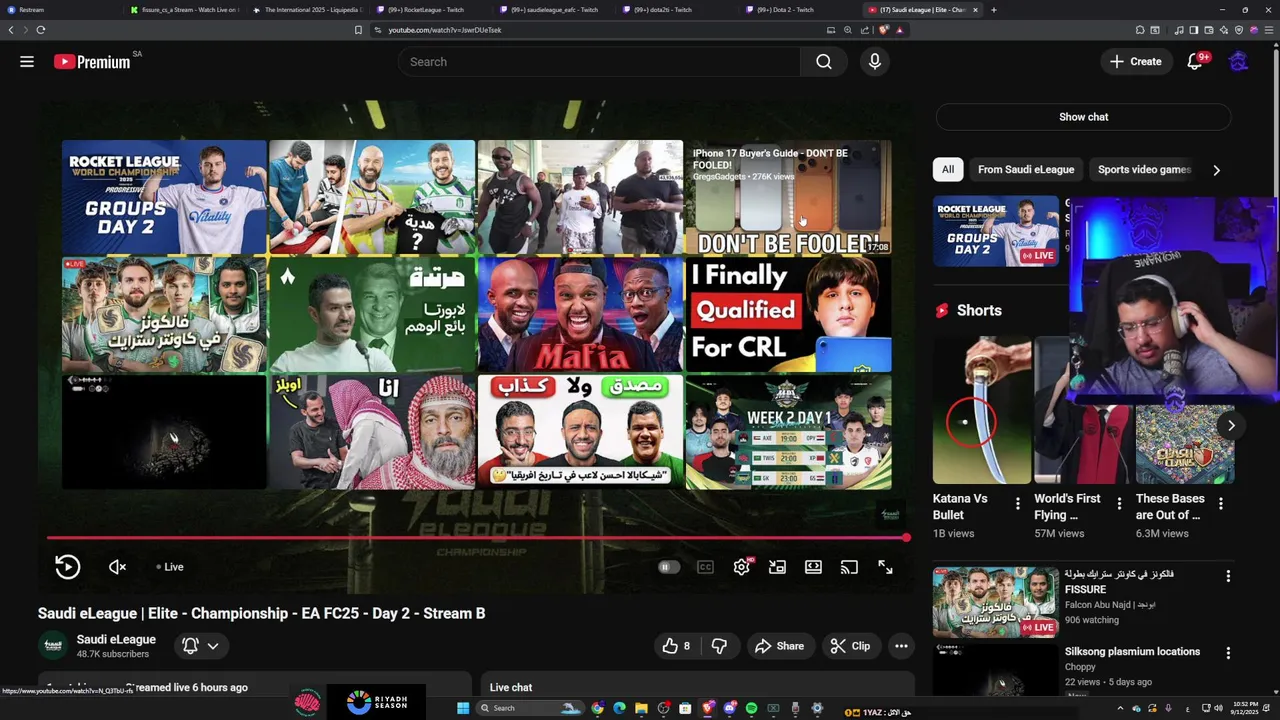Open the Saudi eLeague channel name link
This screenshot has height=720, width=1280.
click(116, 640)
